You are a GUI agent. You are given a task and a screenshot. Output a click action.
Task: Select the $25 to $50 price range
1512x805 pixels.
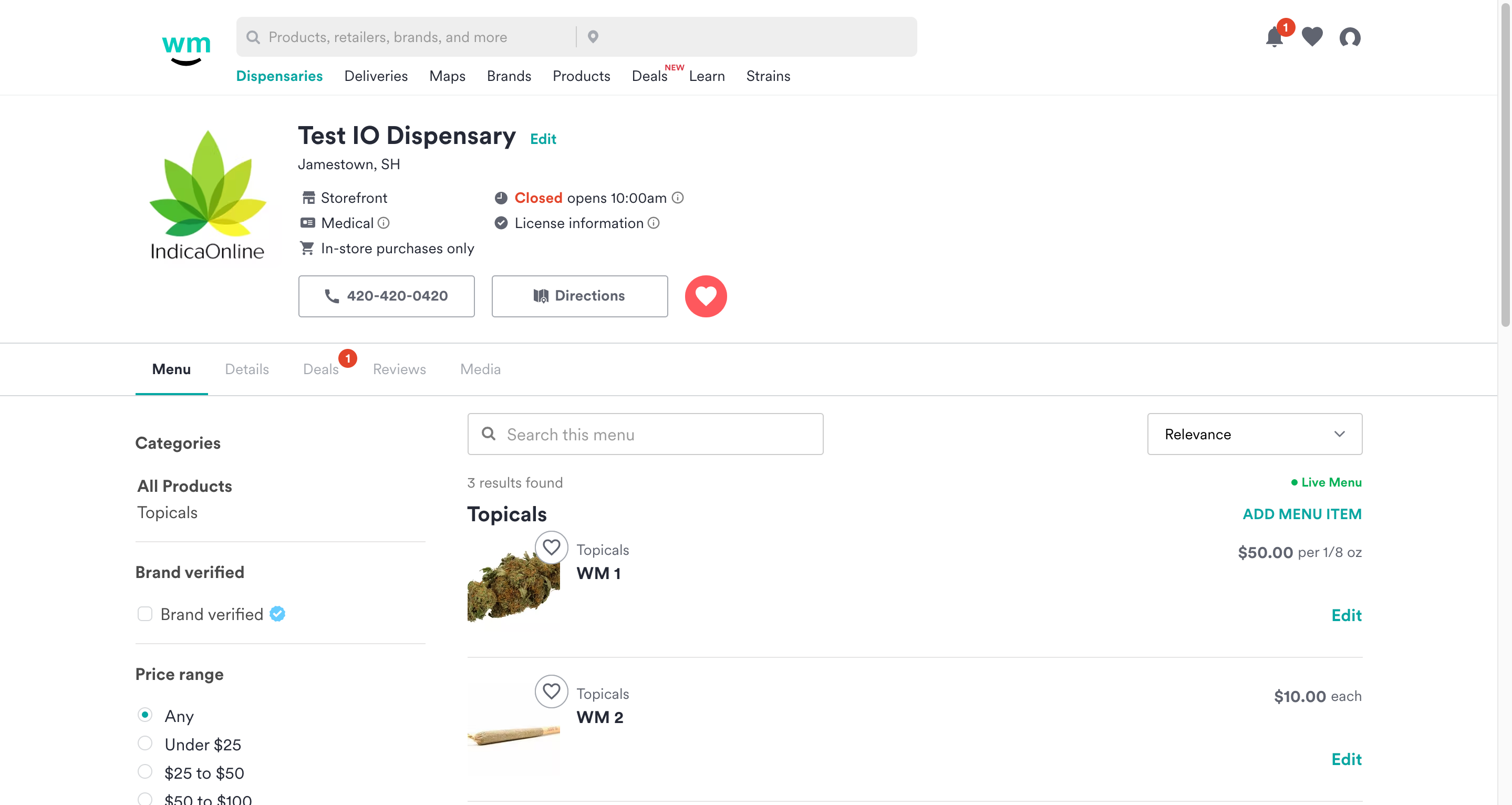click(144, 771)
